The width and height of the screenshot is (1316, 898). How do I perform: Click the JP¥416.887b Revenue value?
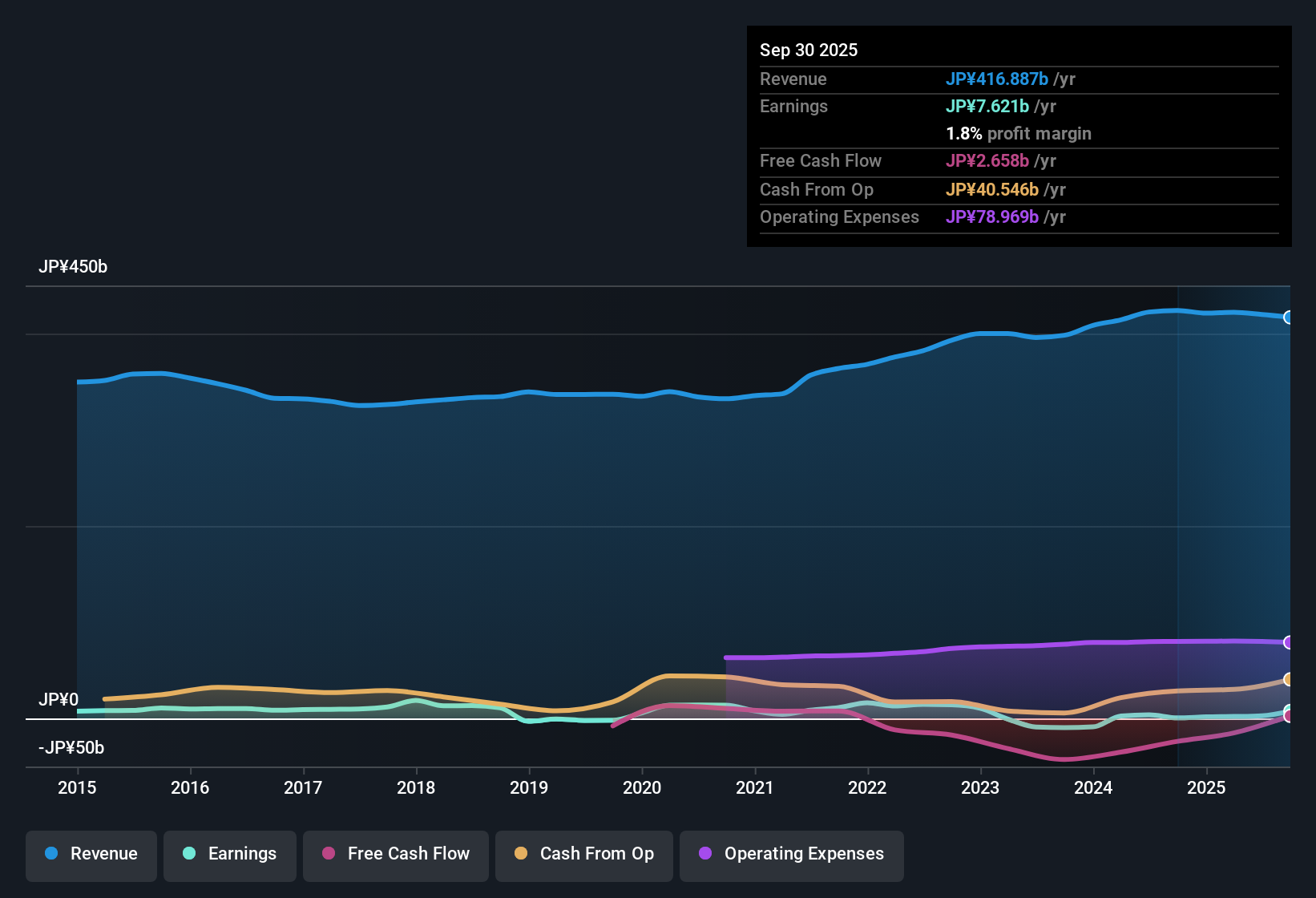pyautogui.click(x=998, y=79)
